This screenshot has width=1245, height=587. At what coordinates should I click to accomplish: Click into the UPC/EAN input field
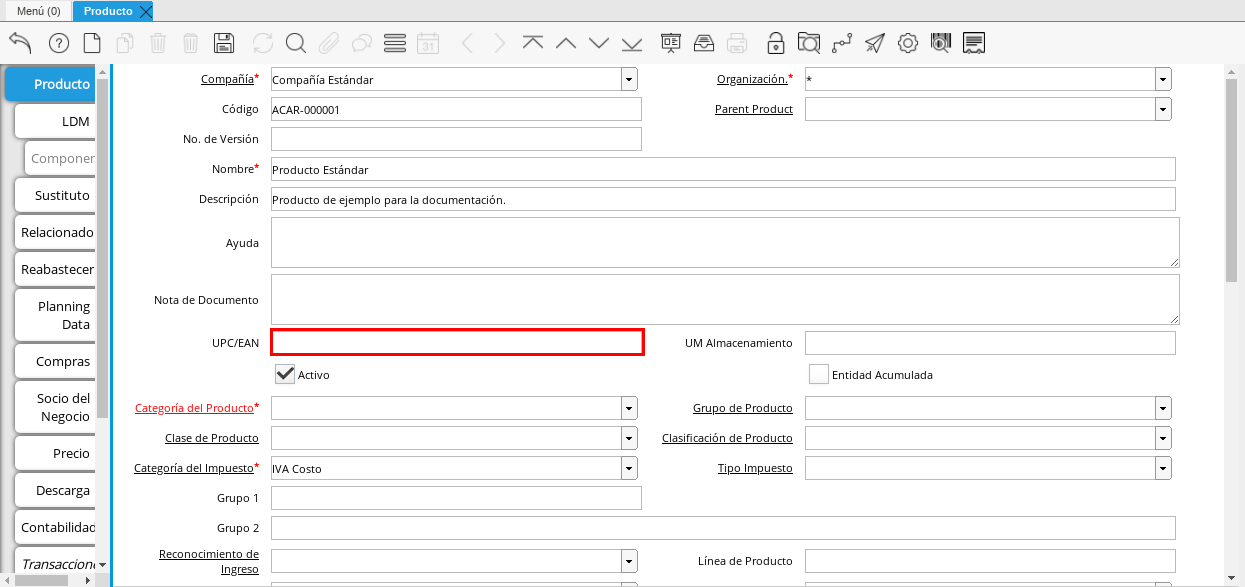click(457, 342)
